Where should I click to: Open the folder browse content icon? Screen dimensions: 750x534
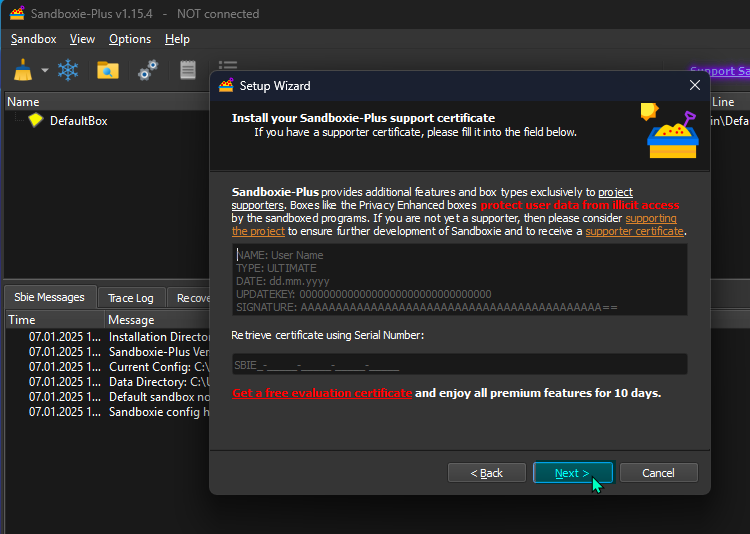pos(108,70)
